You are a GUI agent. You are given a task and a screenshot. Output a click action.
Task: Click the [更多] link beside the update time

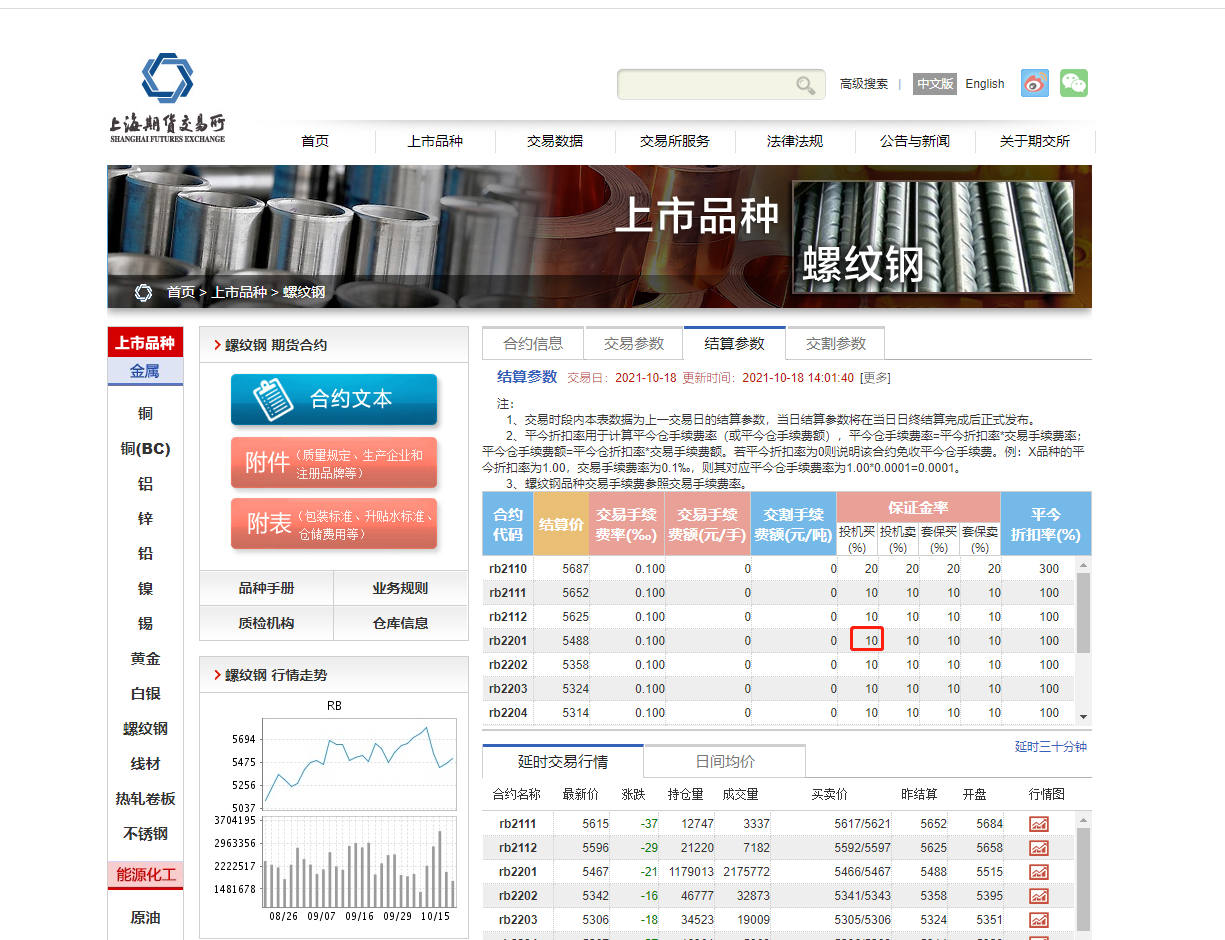coord(874,377)
